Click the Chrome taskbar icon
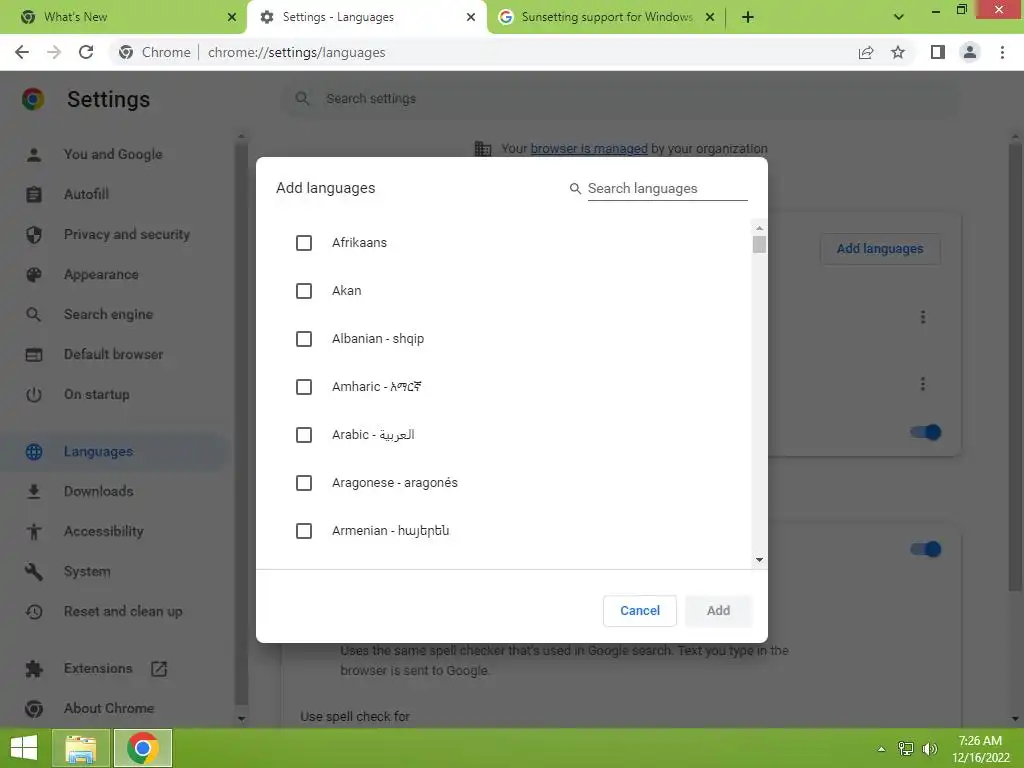The image size is (1024, 768). tap(143, 748)
